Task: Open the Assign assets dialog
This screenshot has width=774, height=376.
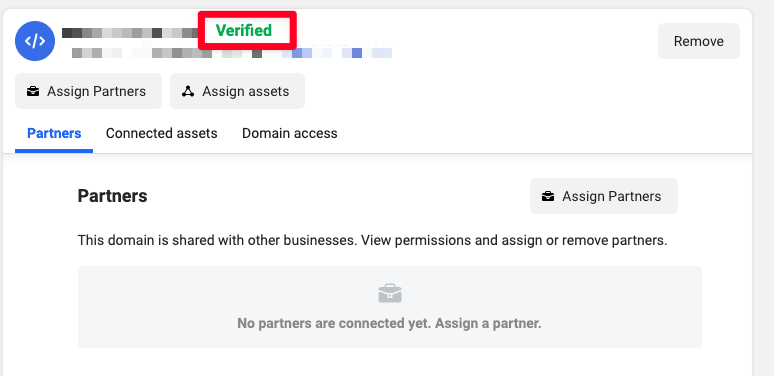Action: (237, 91)
